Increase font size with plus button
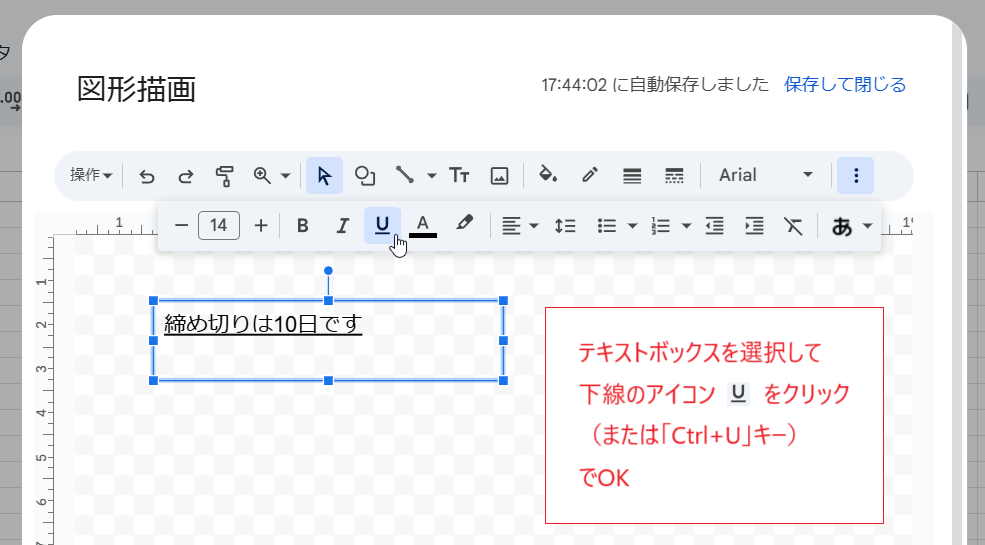985x545 pixels. (261, 225)
